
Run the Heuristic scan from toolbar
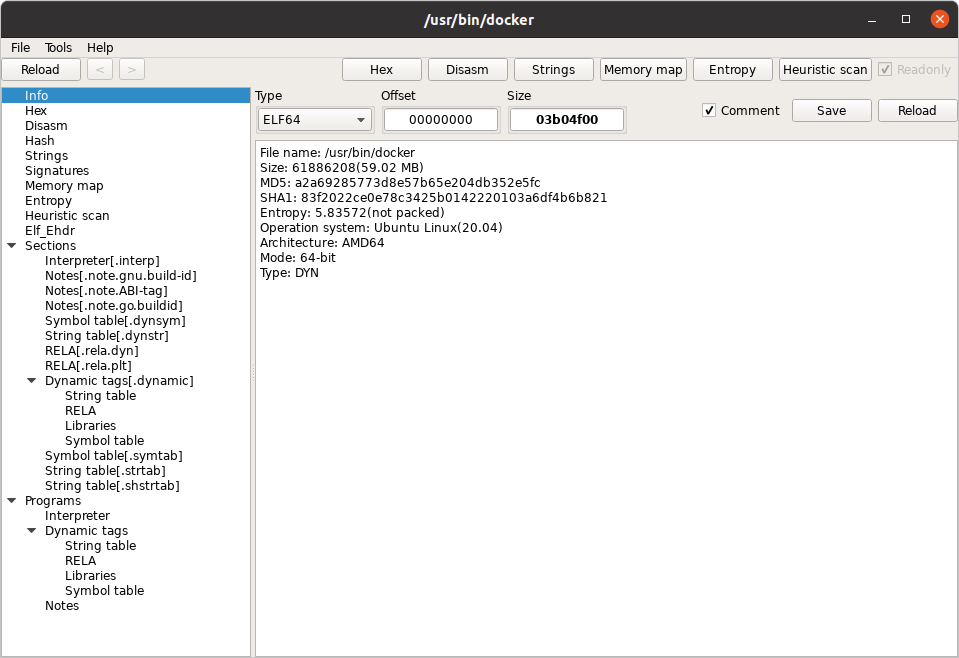click(x=825, y=70)
